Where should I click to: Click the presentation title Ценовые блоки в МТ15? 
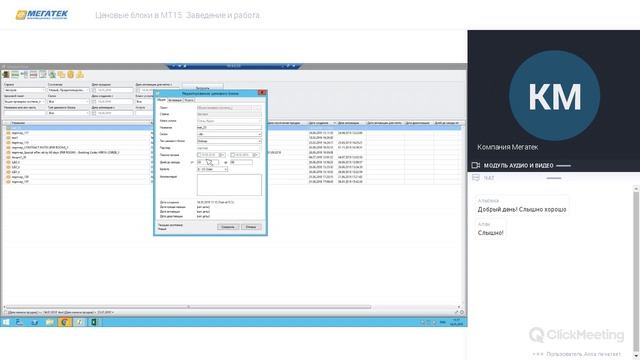177,16
